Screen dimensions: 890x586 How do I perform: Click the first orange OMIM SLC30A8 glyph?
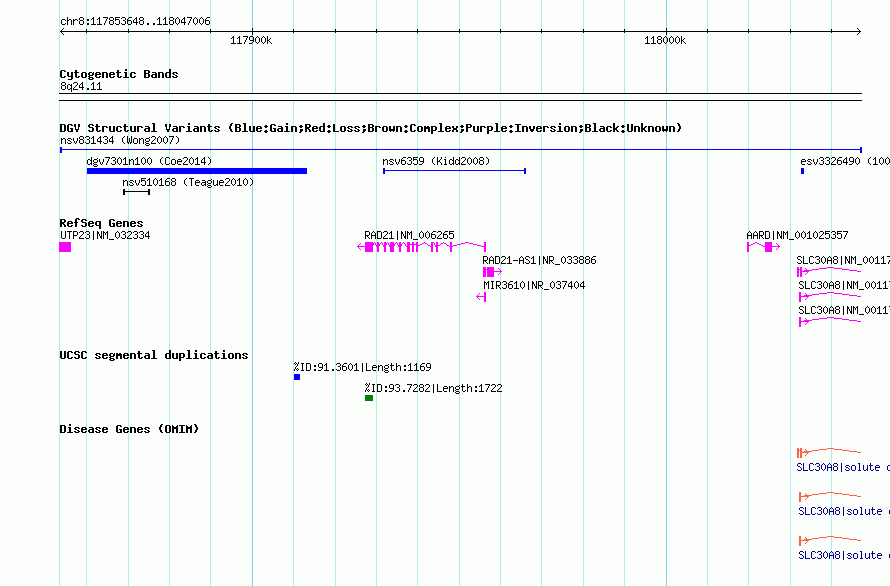[829, 452]
